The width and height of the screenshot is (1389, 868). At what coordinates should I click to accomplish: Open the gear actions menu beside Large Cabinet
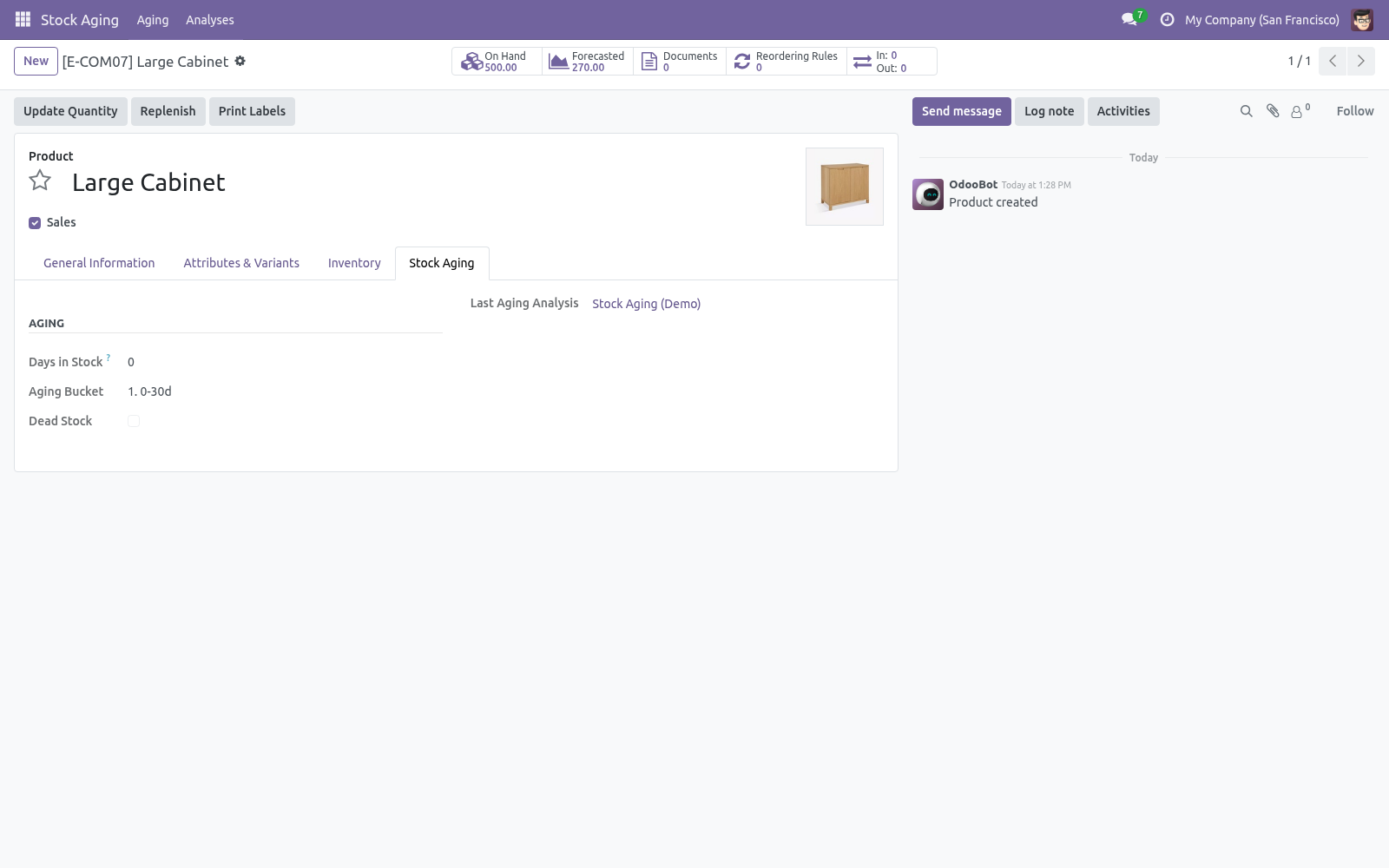click(x=240, y=61)
